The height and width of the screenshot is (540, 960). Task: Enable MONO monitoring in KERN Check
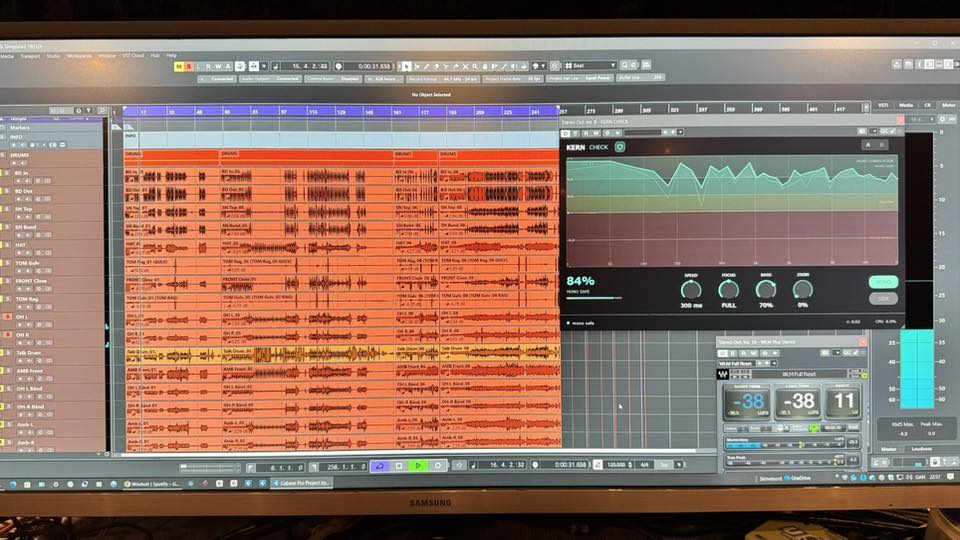pyautogui.click(x=883, y=282)
